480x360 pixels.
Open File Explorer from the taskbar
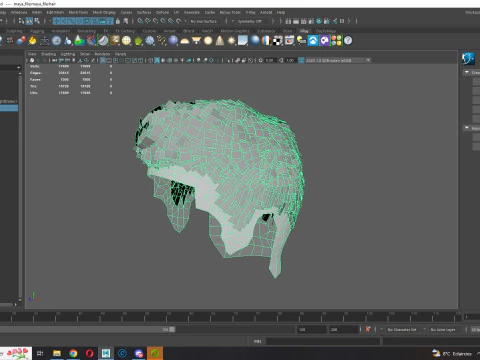click(57, 353)
